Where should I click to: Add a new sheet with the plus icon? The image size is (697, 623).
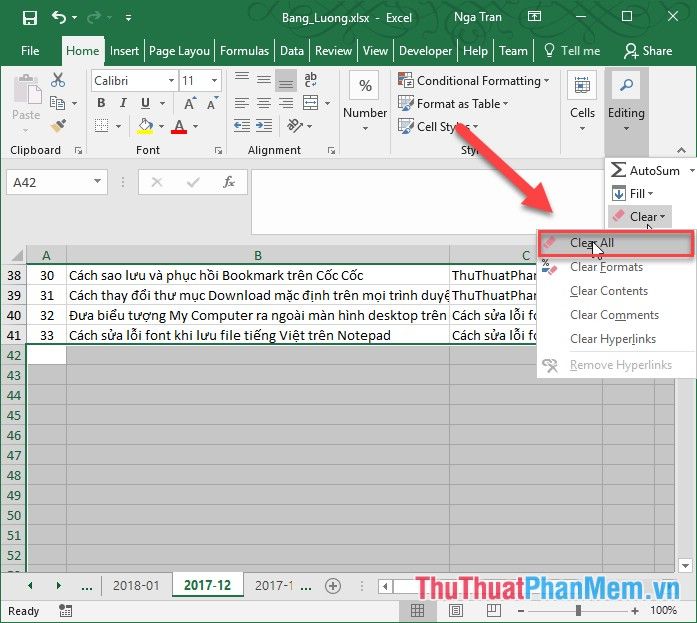333,586
